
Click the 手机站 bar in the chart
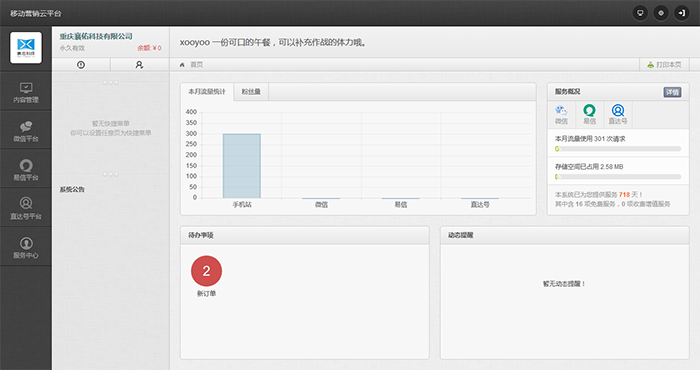[242, 166]
